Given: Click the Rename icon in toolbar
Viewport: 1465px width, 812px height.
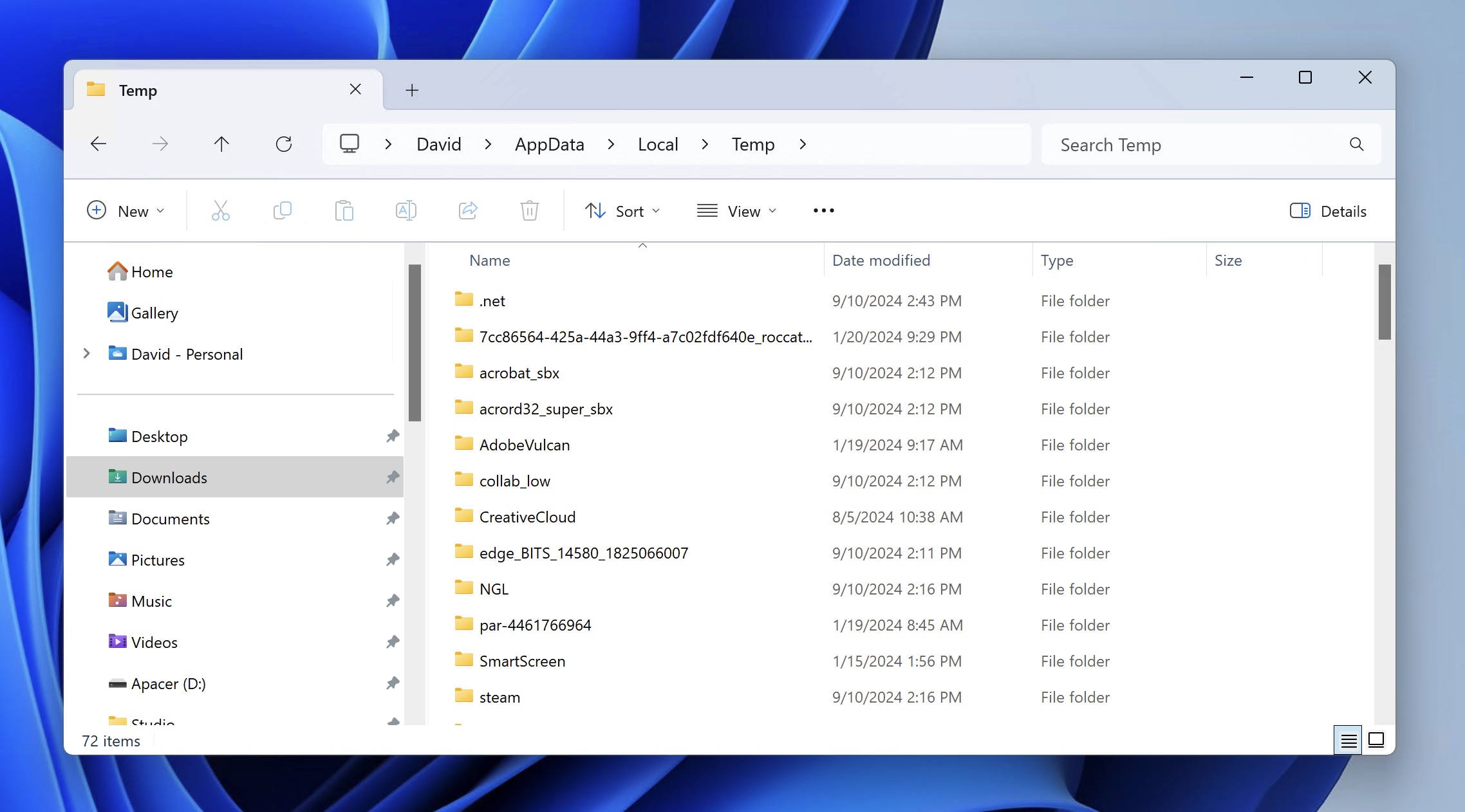Looking at the screenshot, I should 406,210.
